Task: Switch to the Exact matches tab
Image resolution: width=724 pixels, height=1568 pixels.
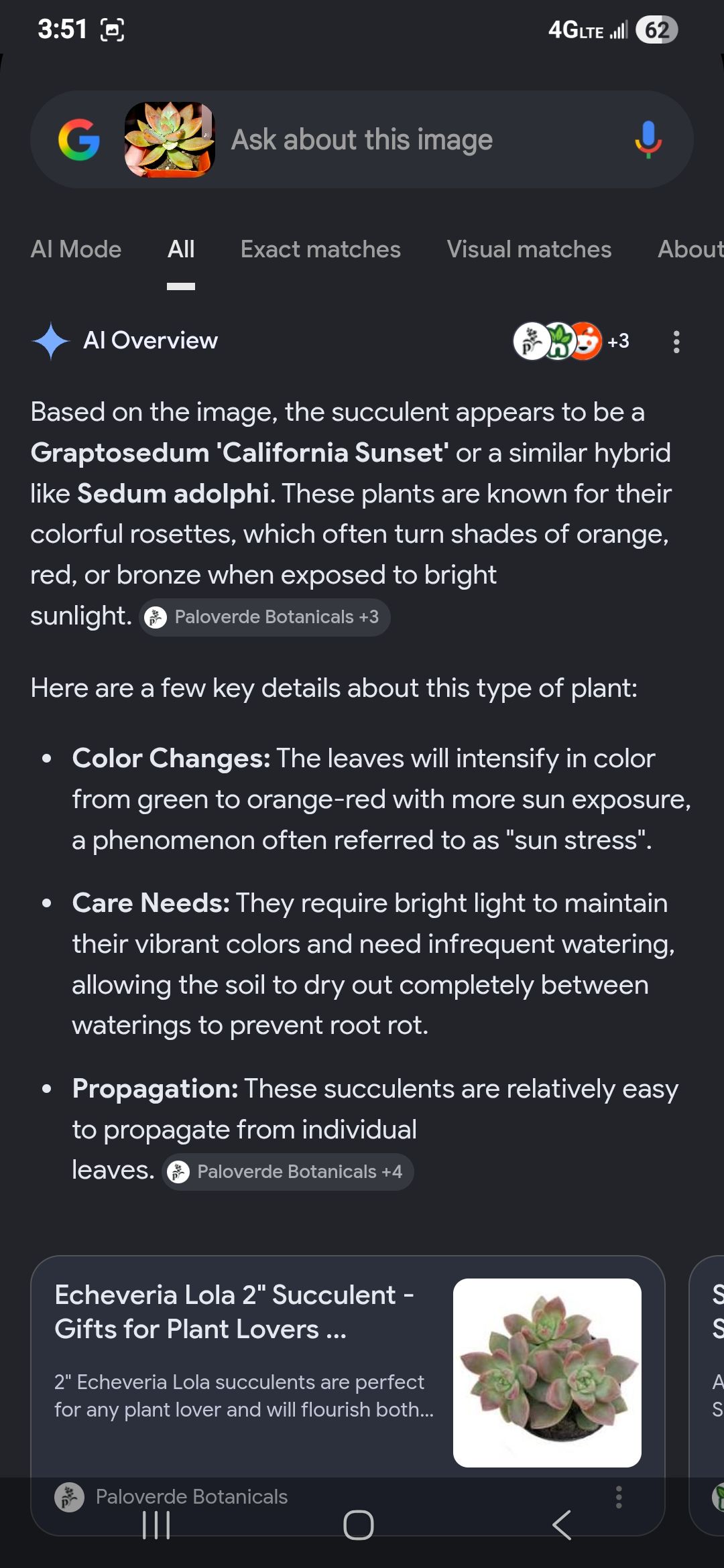Action: pyautogui.click(x=320, y=249)
